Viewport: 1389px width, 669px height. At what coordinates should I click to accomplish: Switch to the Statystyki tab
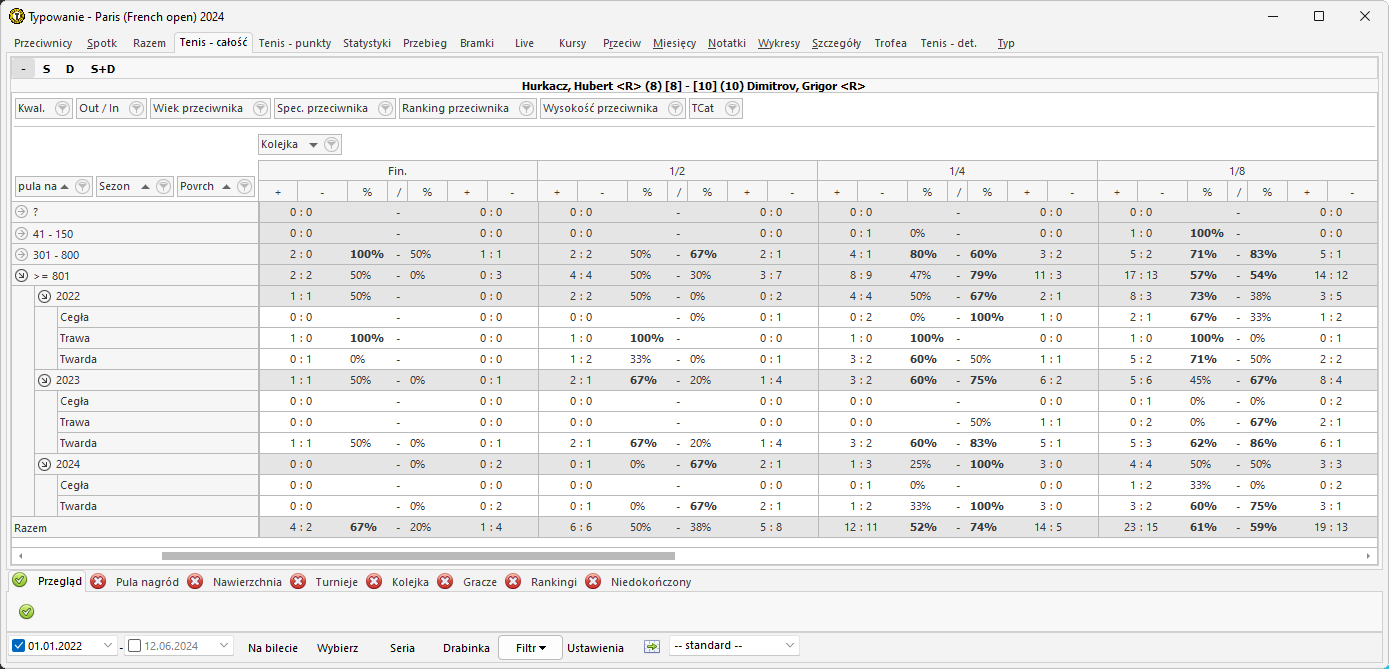click(x=366, y=43)
